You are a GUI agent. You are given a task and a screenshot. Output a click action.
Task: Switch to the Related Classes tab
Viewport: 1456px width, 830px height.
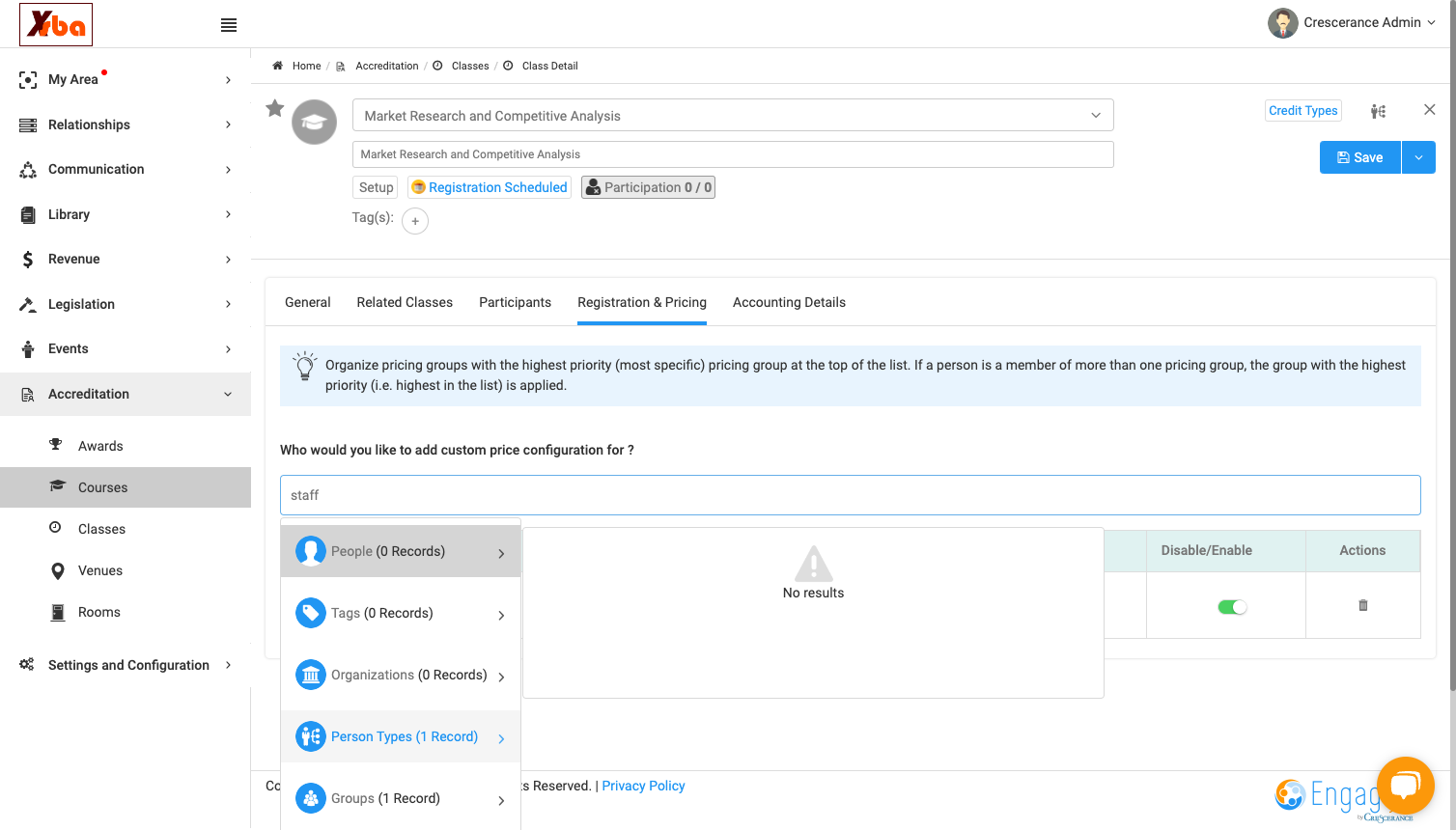tap(405, 302)
